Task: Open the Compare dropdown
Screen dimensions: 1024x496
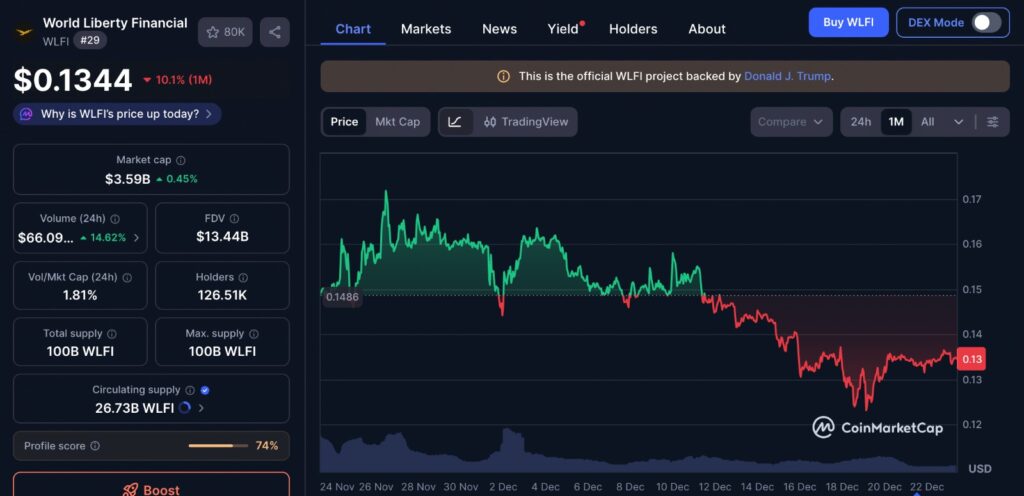Action: [x=791, y=122]
